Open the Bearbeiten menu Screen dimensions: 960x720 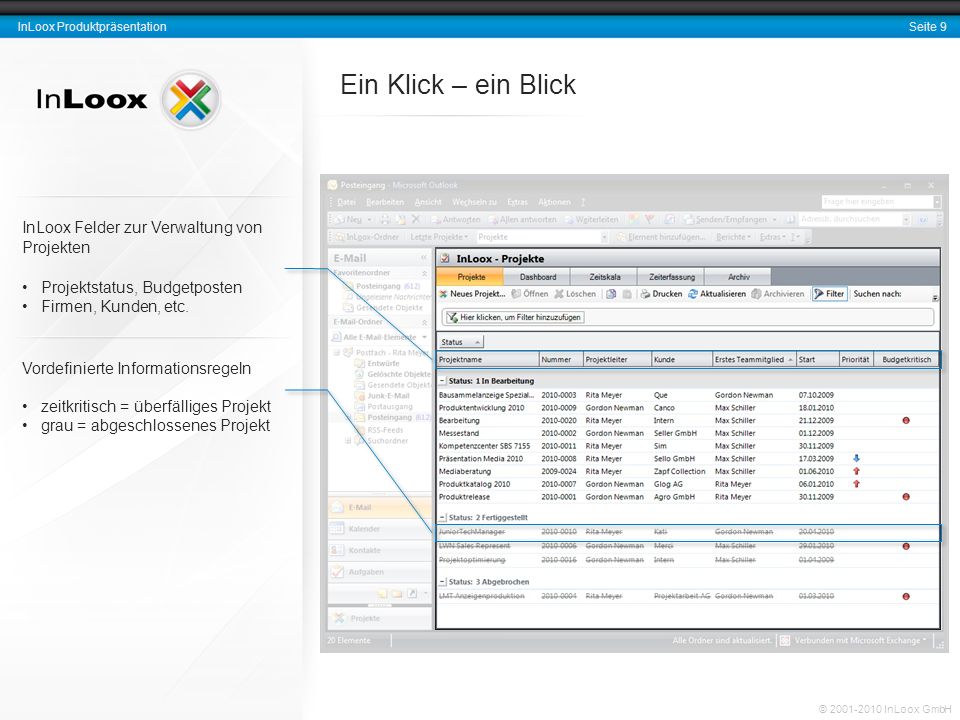tap(384, 202)
